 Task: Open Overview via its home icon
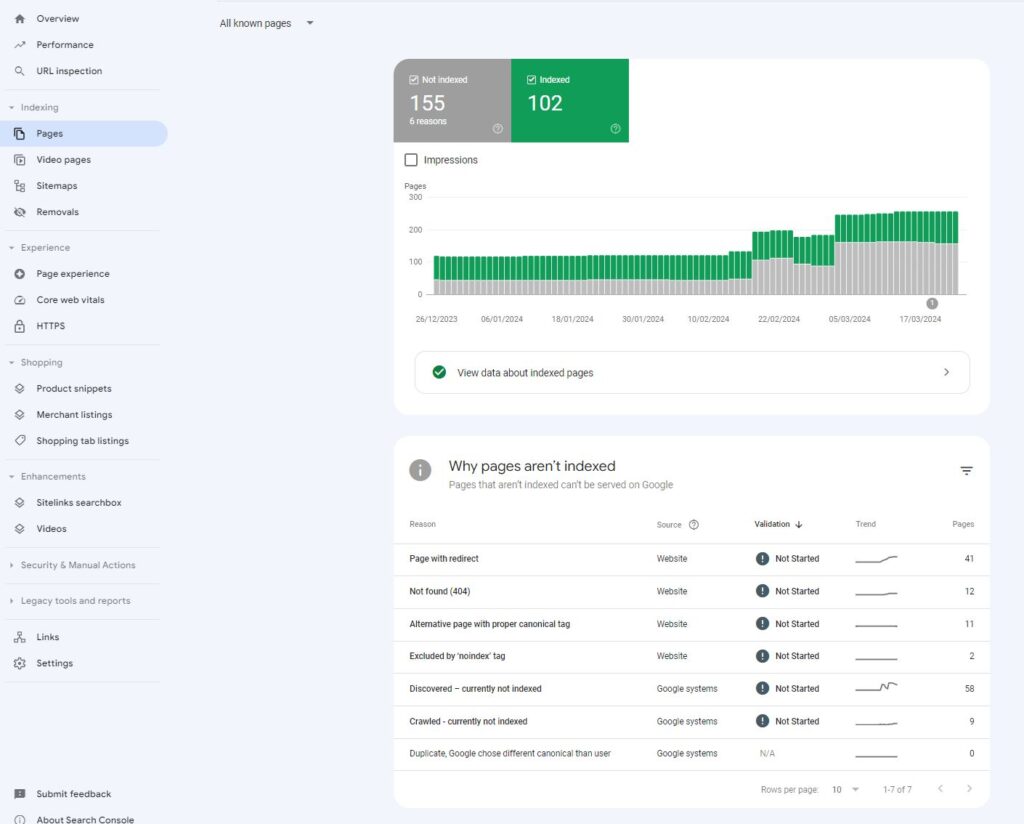click(20, 19)
